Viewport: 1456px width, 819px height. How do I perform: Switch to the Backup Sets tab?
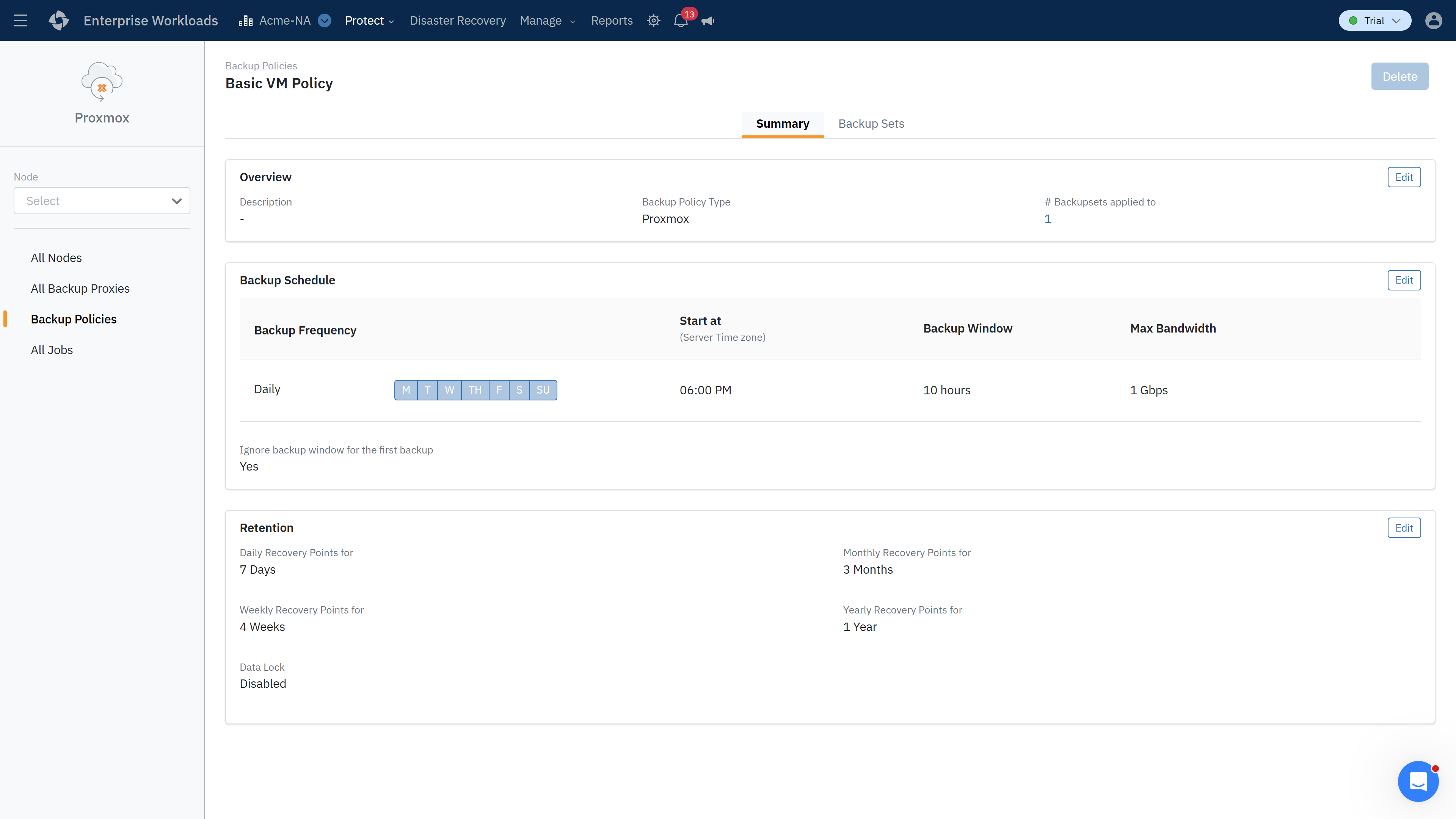click(871, 124)
